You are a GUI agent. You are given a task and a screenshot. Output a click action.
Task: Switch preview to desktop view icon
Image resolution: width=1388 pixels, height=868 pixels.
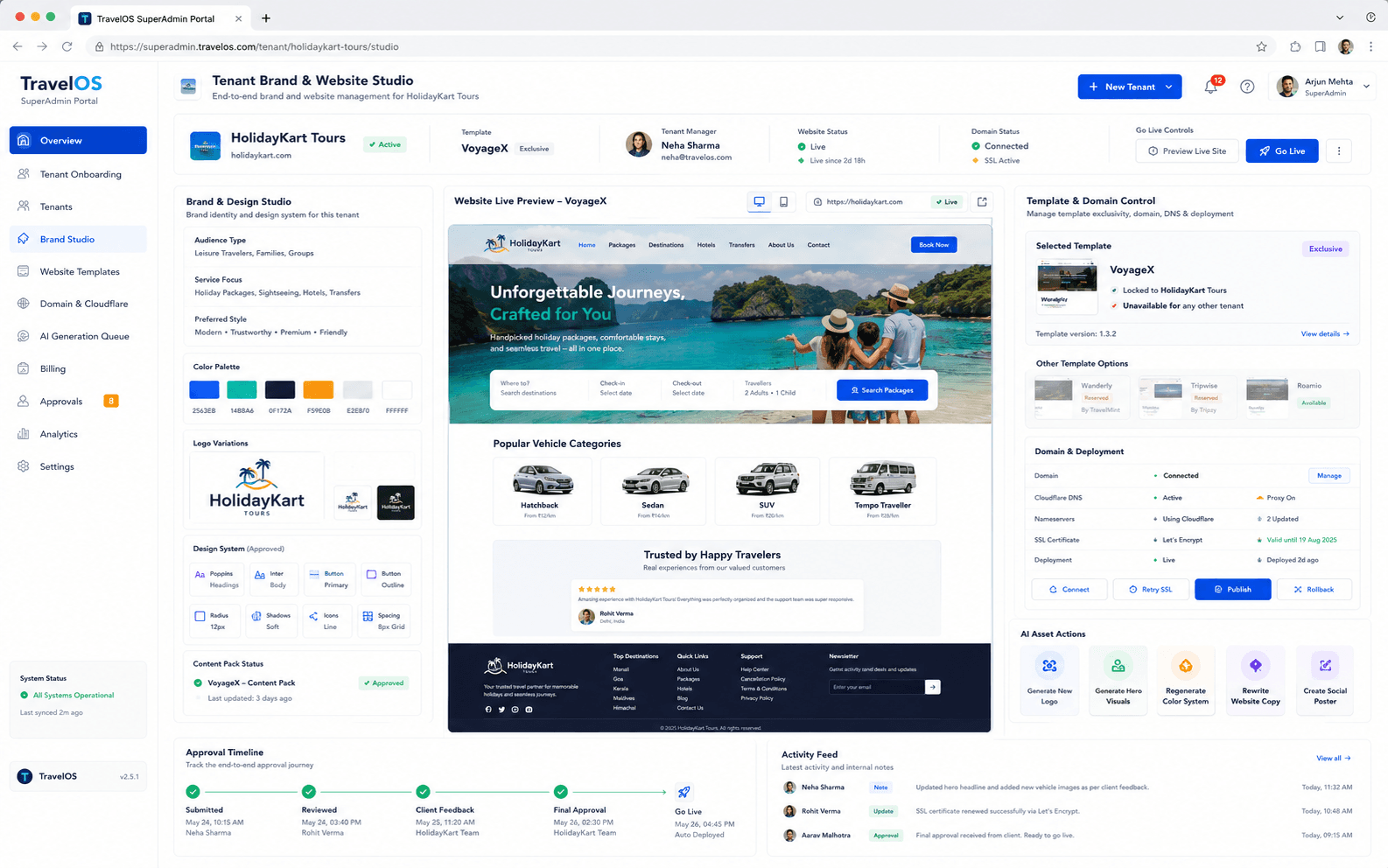coord(759,201)
